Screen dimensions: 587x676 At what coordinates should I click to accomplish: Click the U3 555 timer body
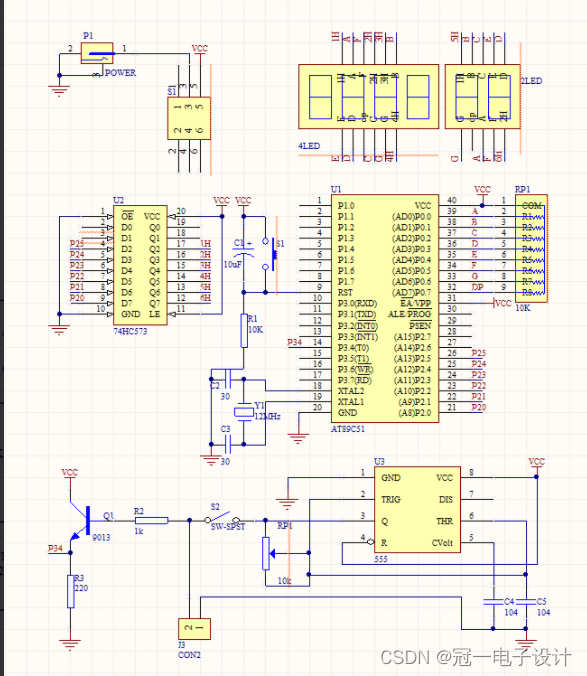click(417, 510)
